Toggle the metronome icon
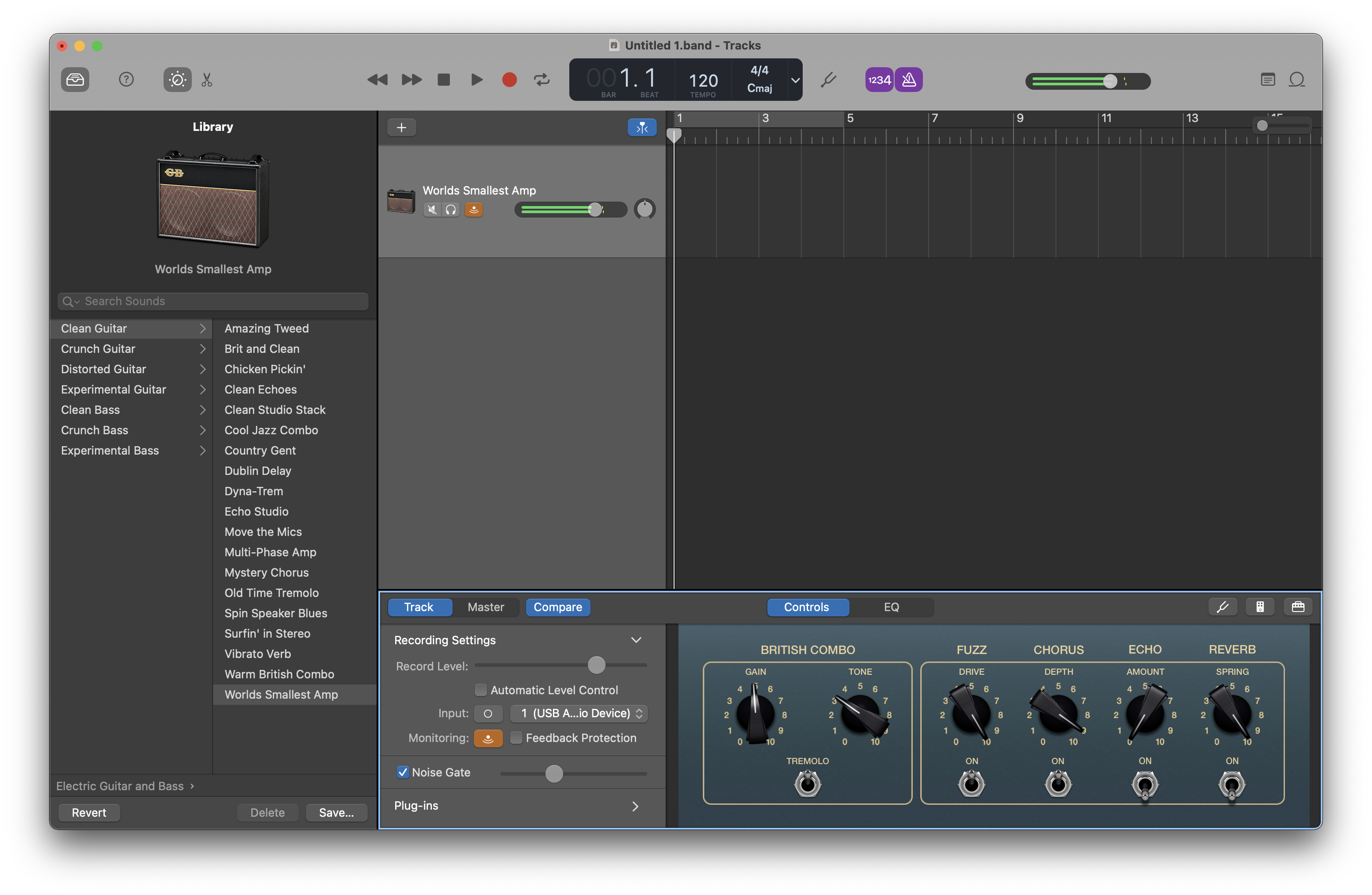 [x=908, y=80]
